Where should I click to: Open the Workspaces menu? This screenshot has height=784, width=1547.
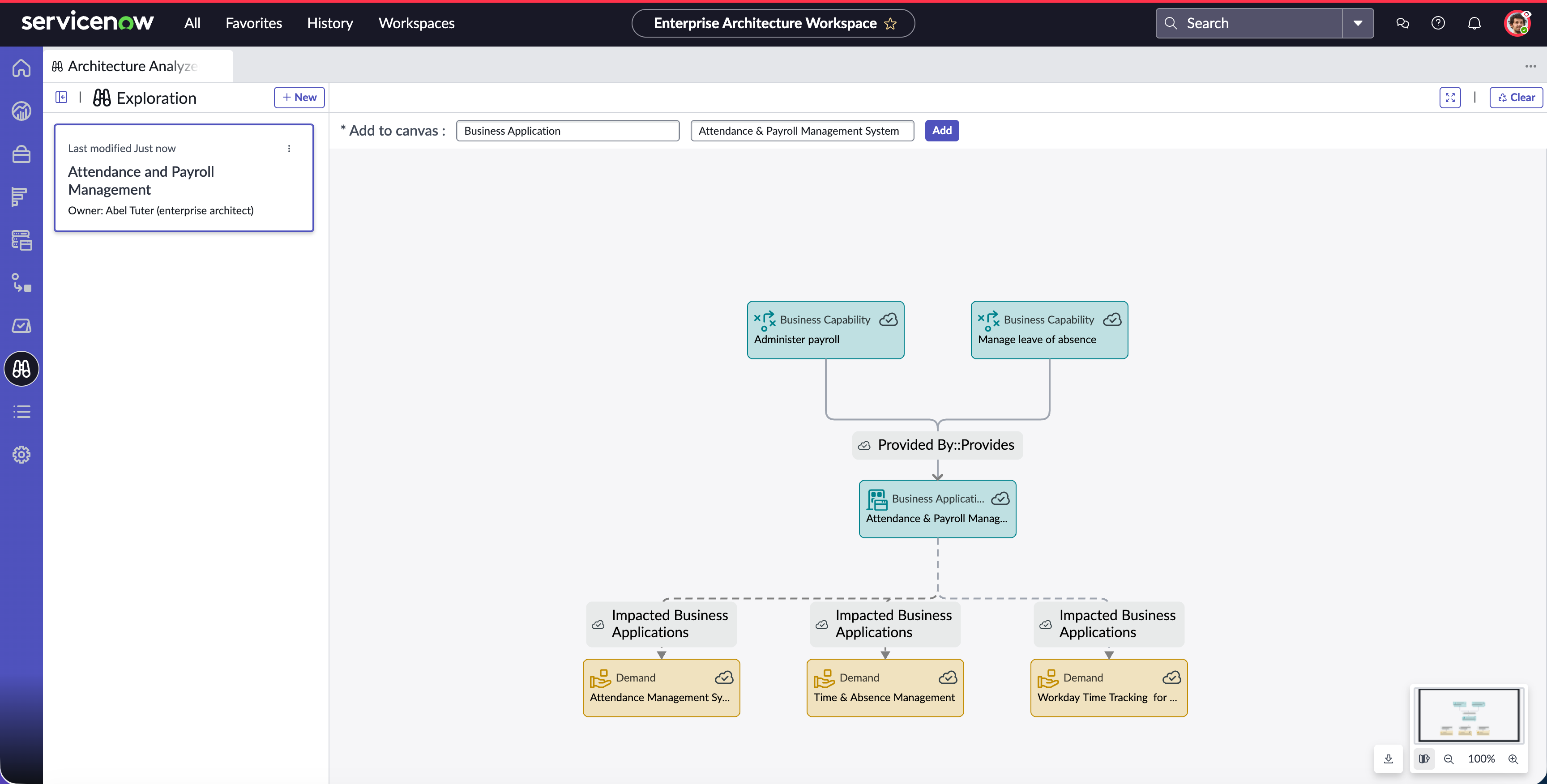coord(416,23)
